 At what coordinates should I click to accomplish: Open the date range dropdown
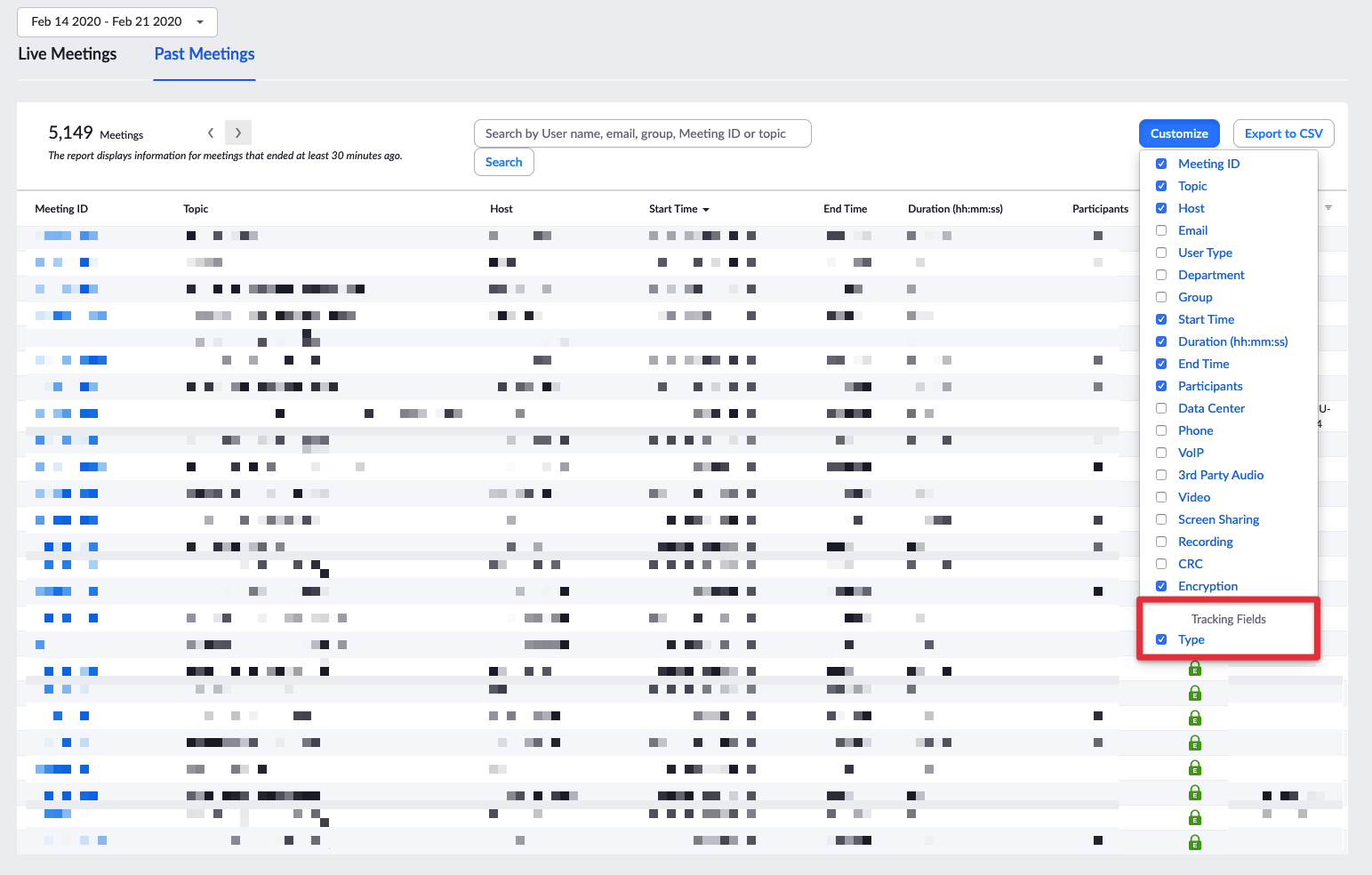click(117, 21)
